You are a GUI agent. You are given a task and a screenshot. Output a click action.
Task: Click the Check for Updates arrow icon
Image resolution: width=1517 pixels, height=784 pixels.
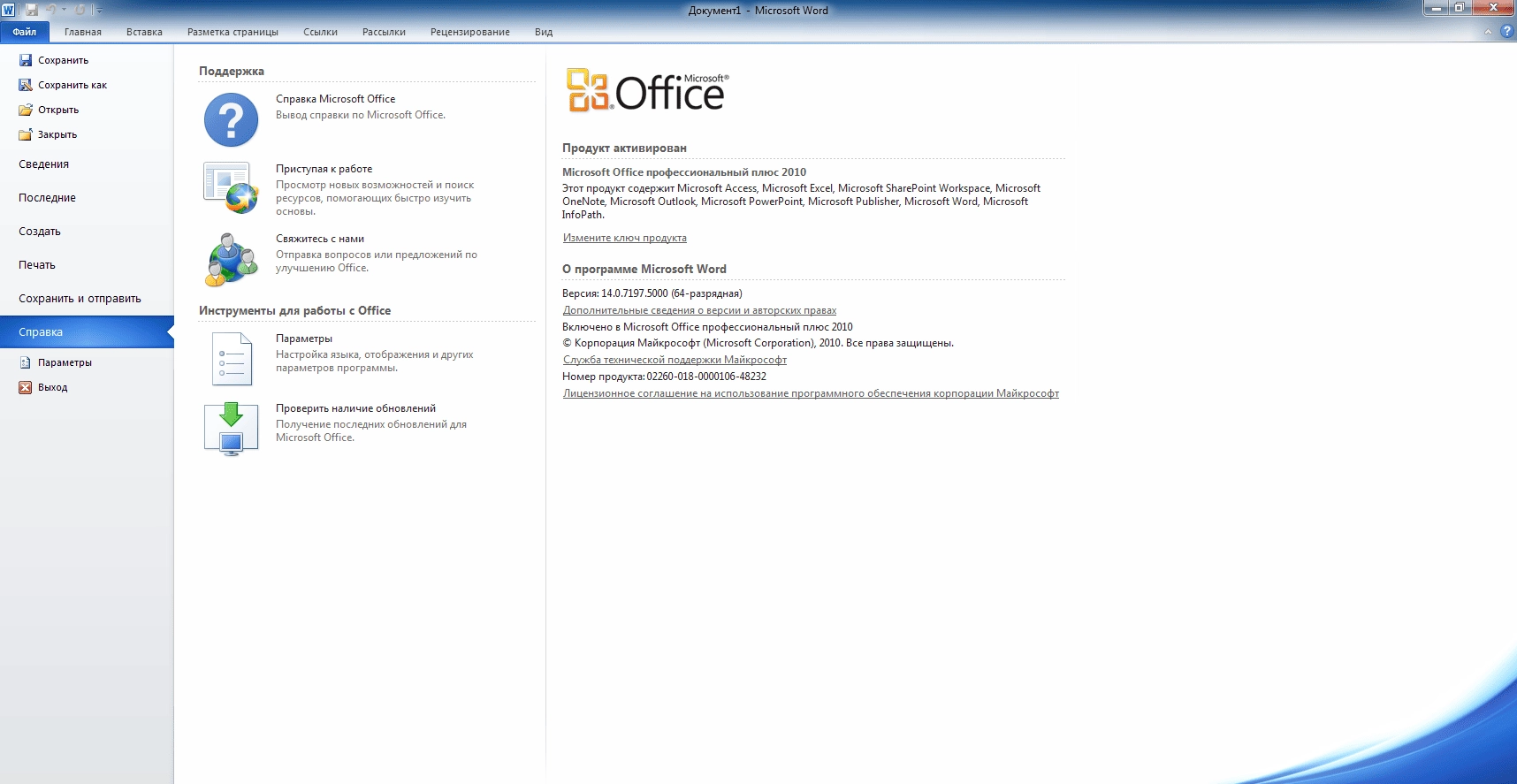coord(231,429)
